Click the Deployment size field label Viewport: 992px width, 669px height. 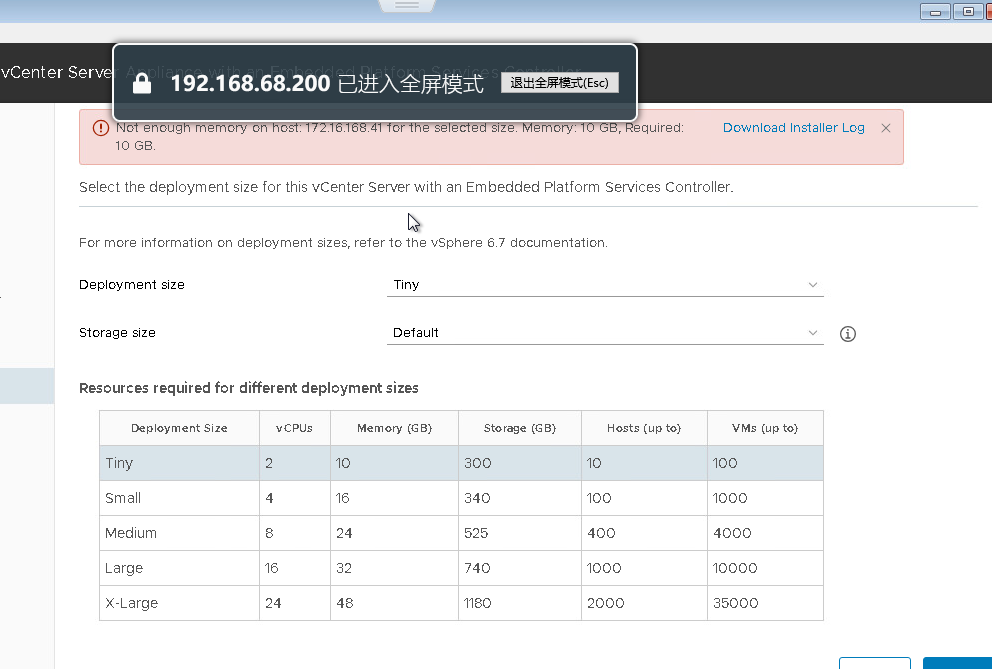132,285
